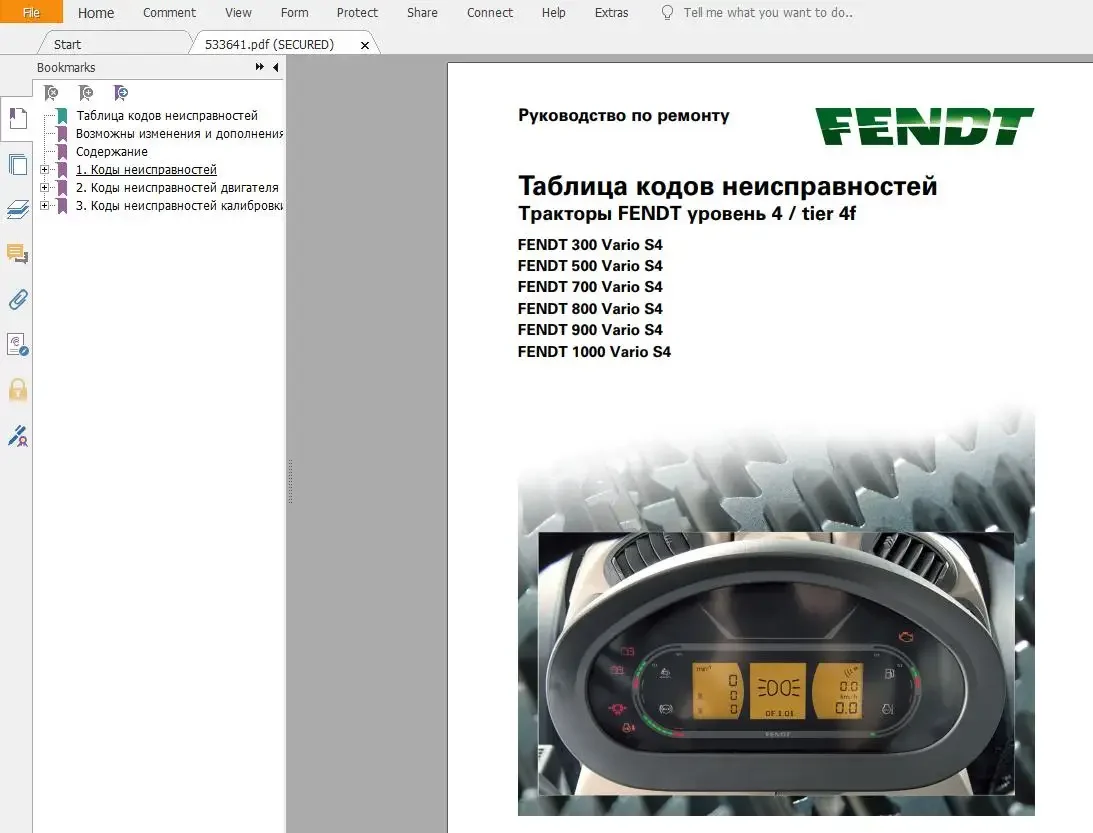Click the lightbulb Tell me icon
The width and height of the screenshot is (1093, 833).
click(x=667, y=13)
